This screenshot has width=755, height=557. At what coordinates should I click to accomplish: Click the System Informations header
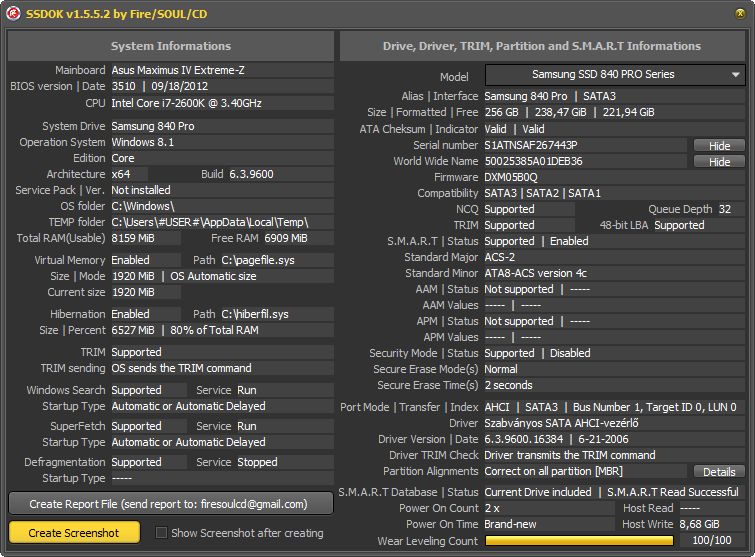[170, 46]
